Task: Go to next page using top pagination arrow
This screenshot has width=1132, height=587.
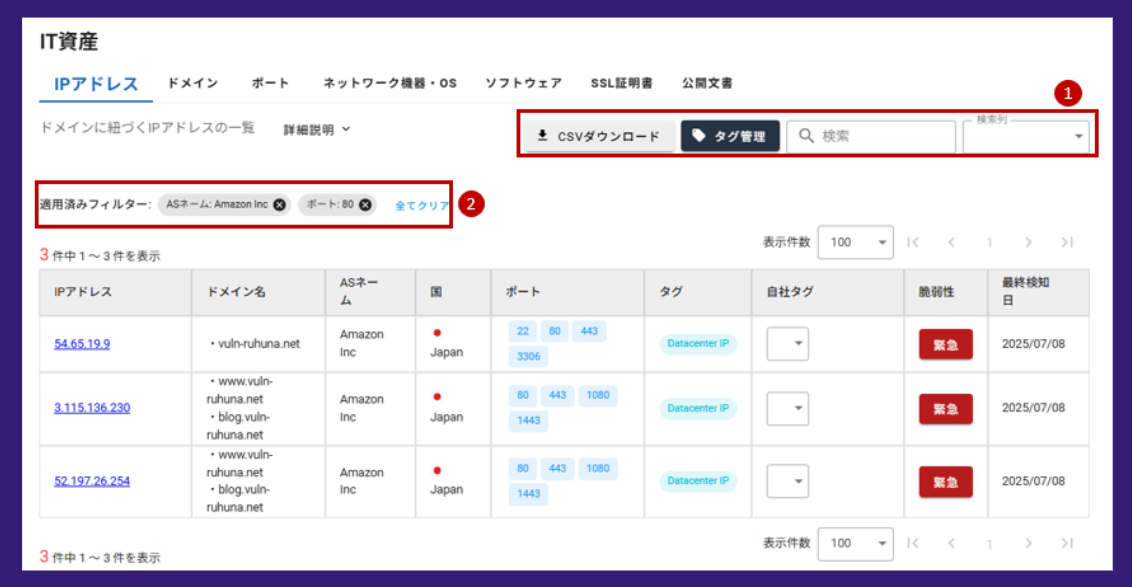Action: (x=1028, y=242)
